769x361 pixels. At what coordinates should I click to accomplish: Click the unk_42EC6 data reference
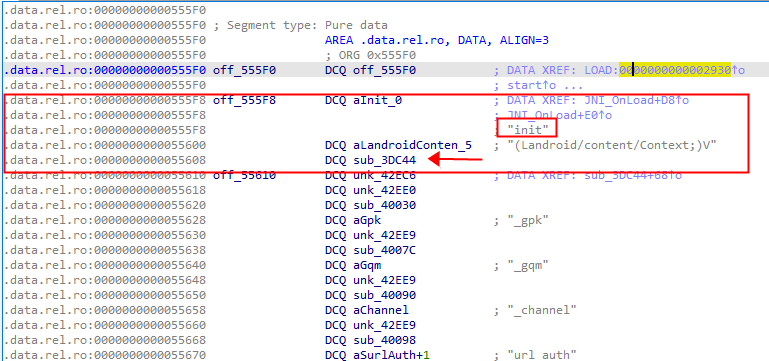(x=384, y=175)
